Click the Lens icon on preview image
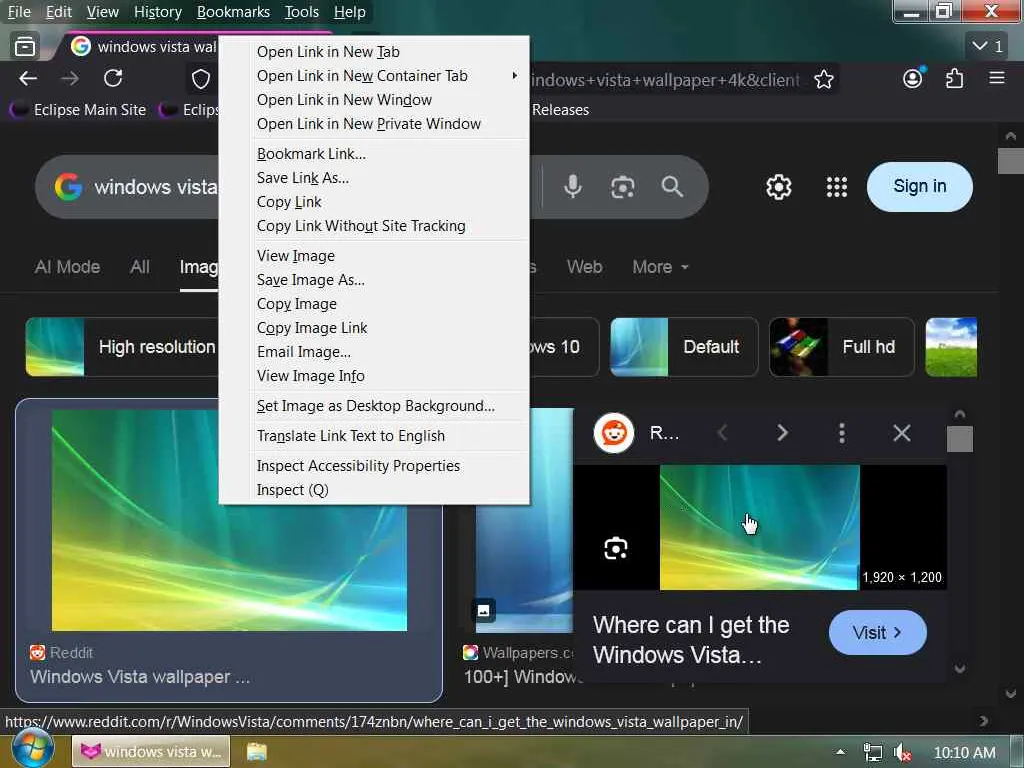This screenshot has width=1024, height=768. 616,548
